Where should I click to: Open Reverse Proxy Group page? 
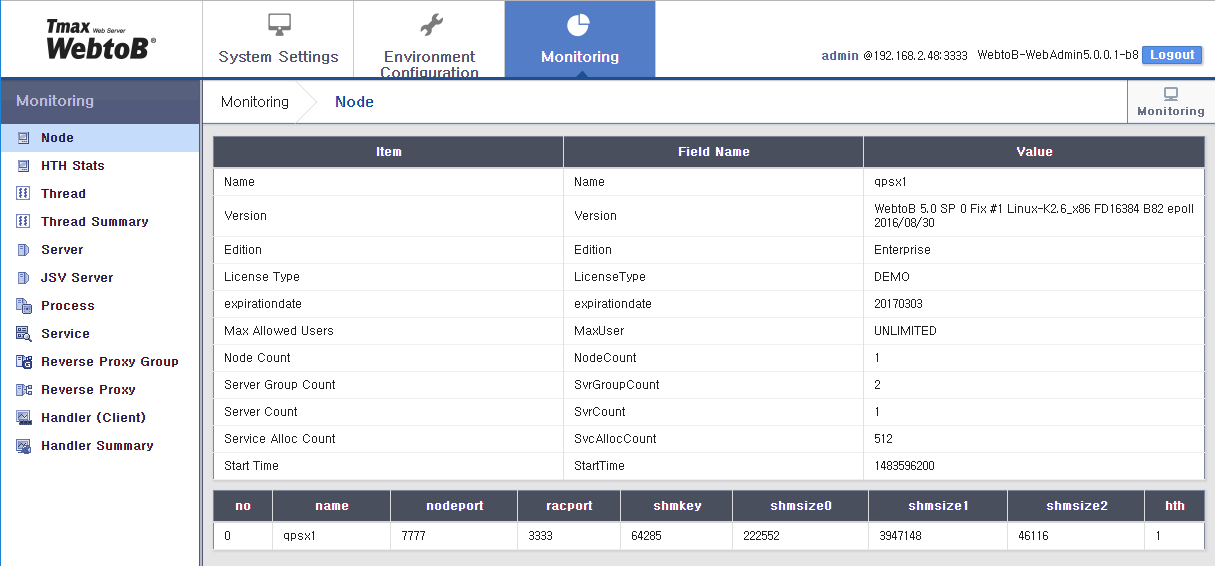point(100,362)
